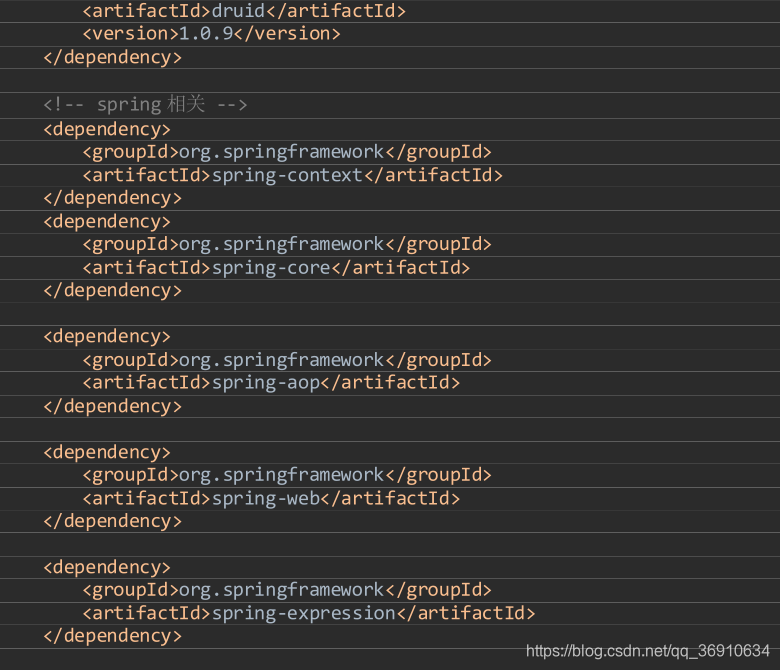780x670 pixels.
Task: Click the groupId line directly above spring-aop
Action: [287, 360]
